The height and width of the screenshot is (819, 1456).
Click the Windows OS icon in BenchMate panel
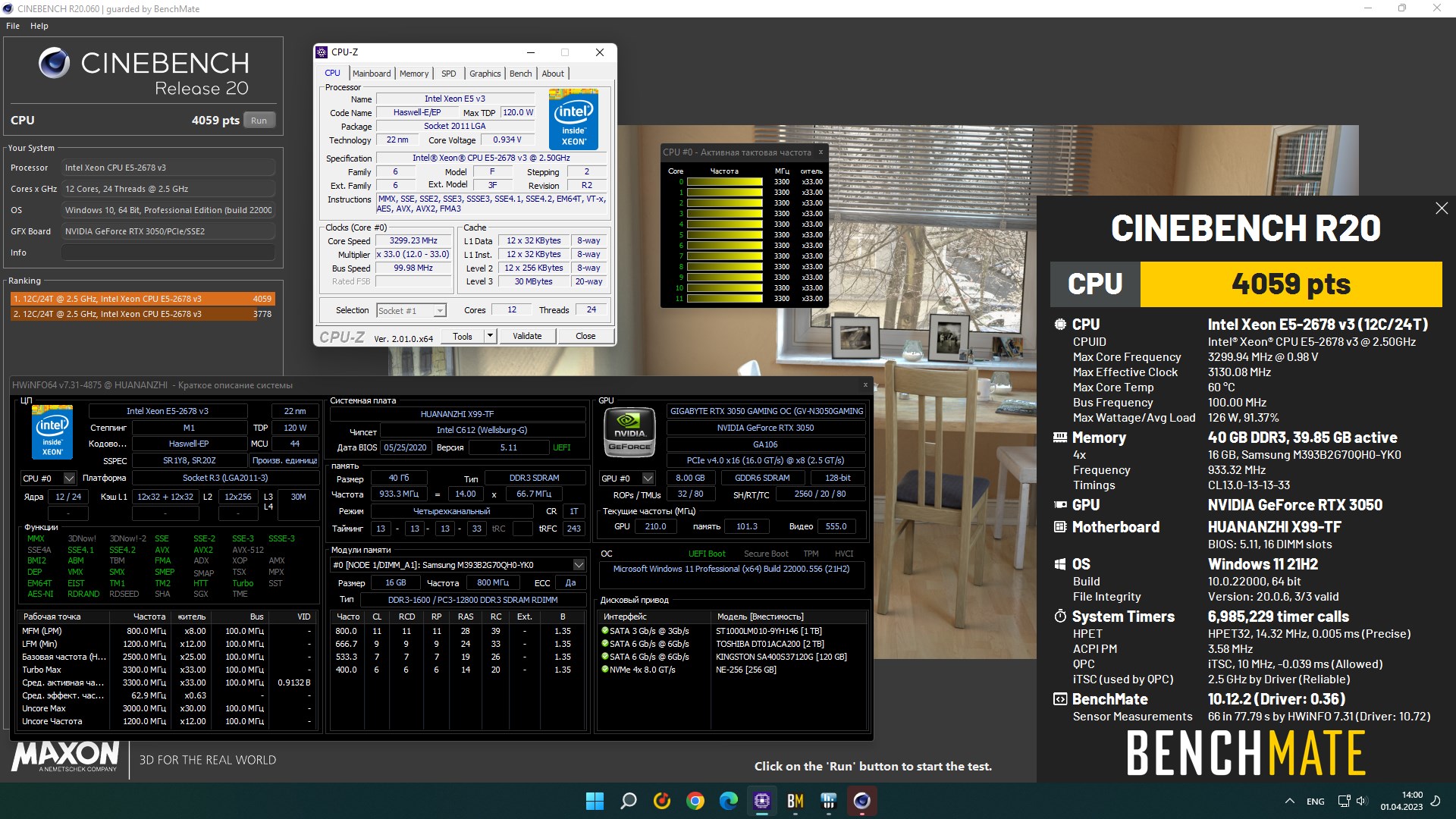[x=1060, y=564]
